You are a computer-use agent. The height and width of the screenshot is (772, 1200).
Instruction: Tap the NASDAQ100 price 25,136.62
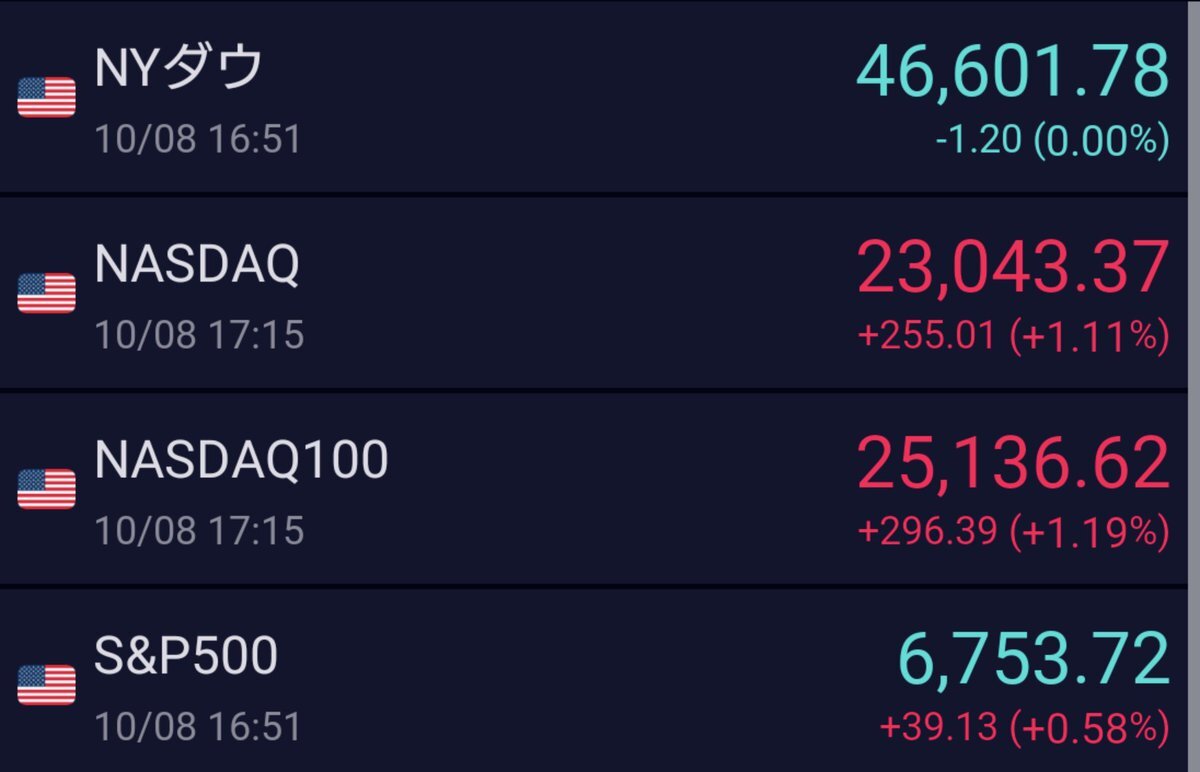(x=1012, y=463)
